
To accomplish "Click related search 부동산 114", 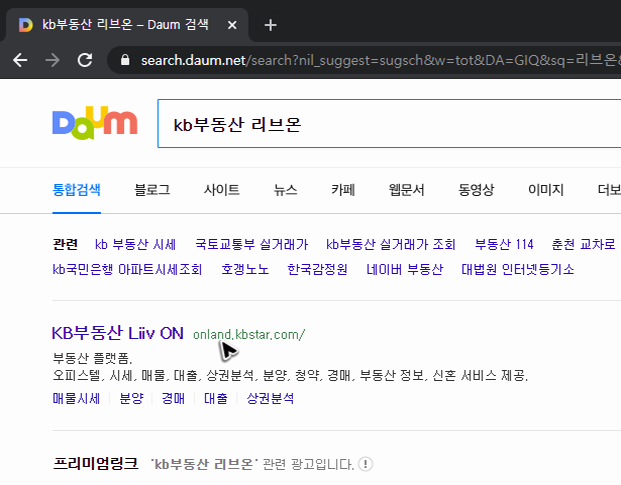I will (x=504, y=245).
